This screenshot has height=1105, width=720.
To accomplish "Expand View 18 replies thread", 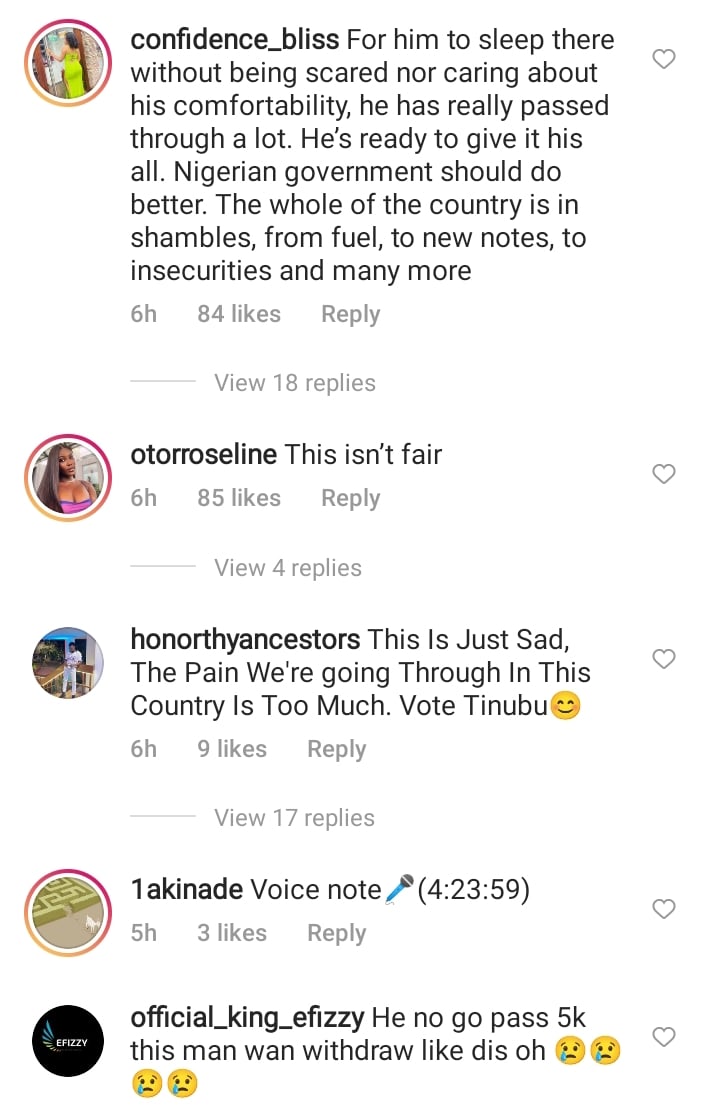I will [295, 383].
